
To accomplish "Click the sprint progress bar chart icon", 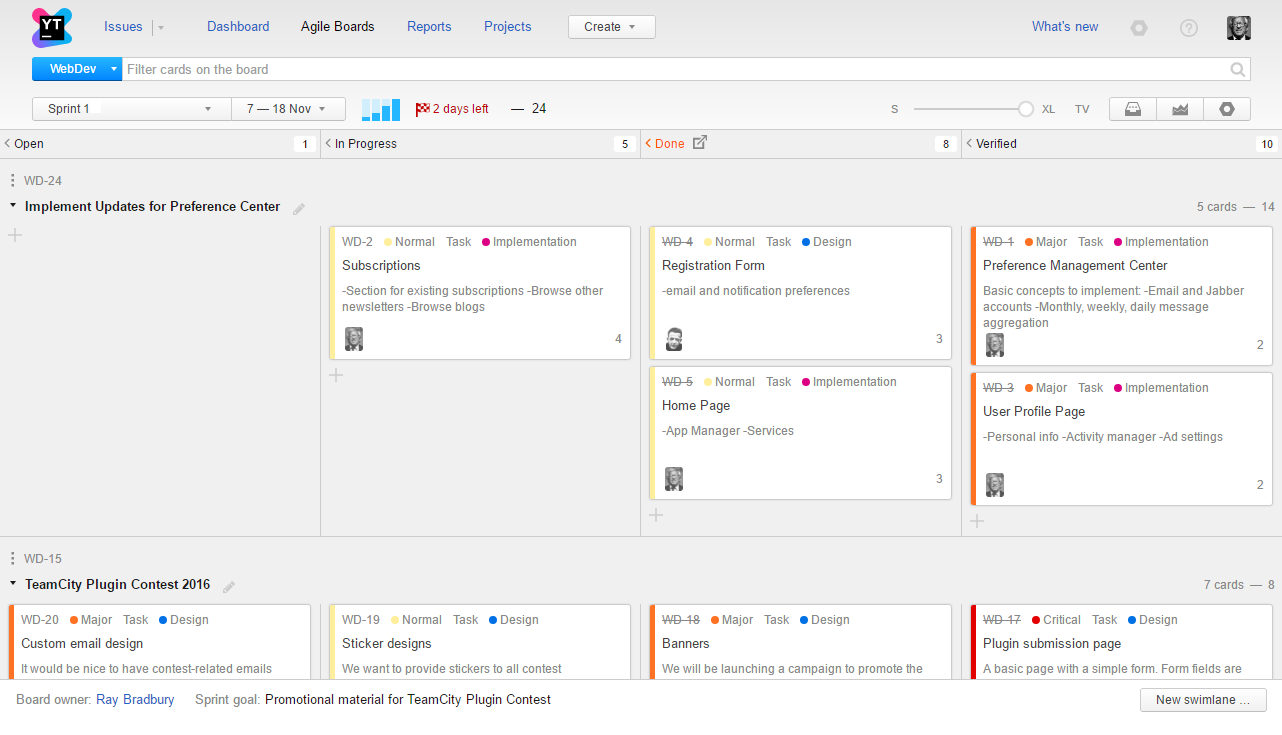I will point(380,109).
